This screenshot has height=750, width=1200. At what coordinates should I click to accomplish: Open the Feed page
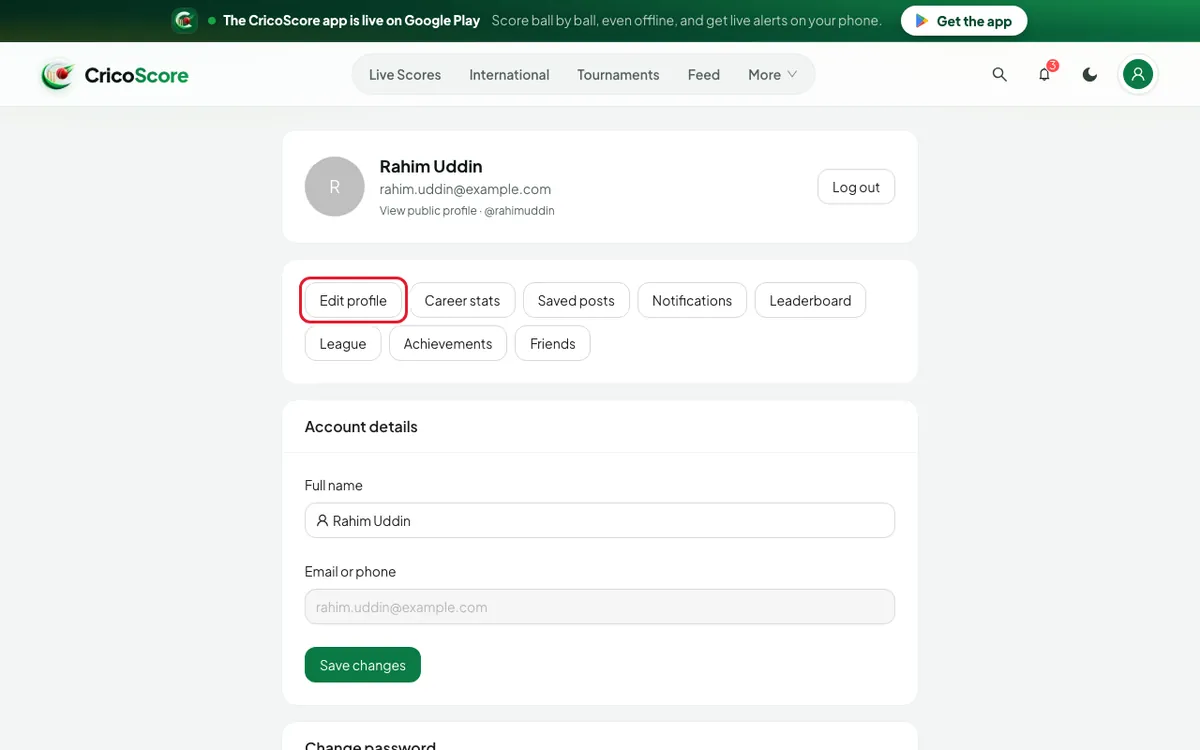704,75
